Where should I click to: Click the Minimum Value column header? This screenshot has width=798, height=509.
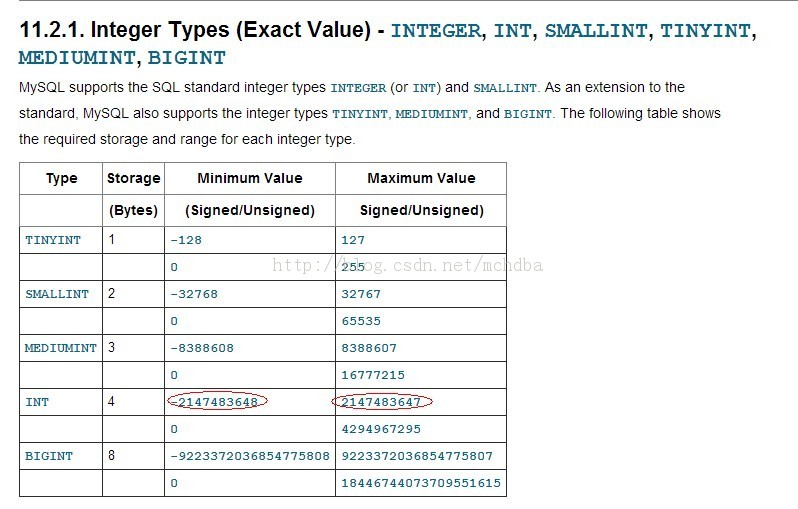[x=250, y=178]
